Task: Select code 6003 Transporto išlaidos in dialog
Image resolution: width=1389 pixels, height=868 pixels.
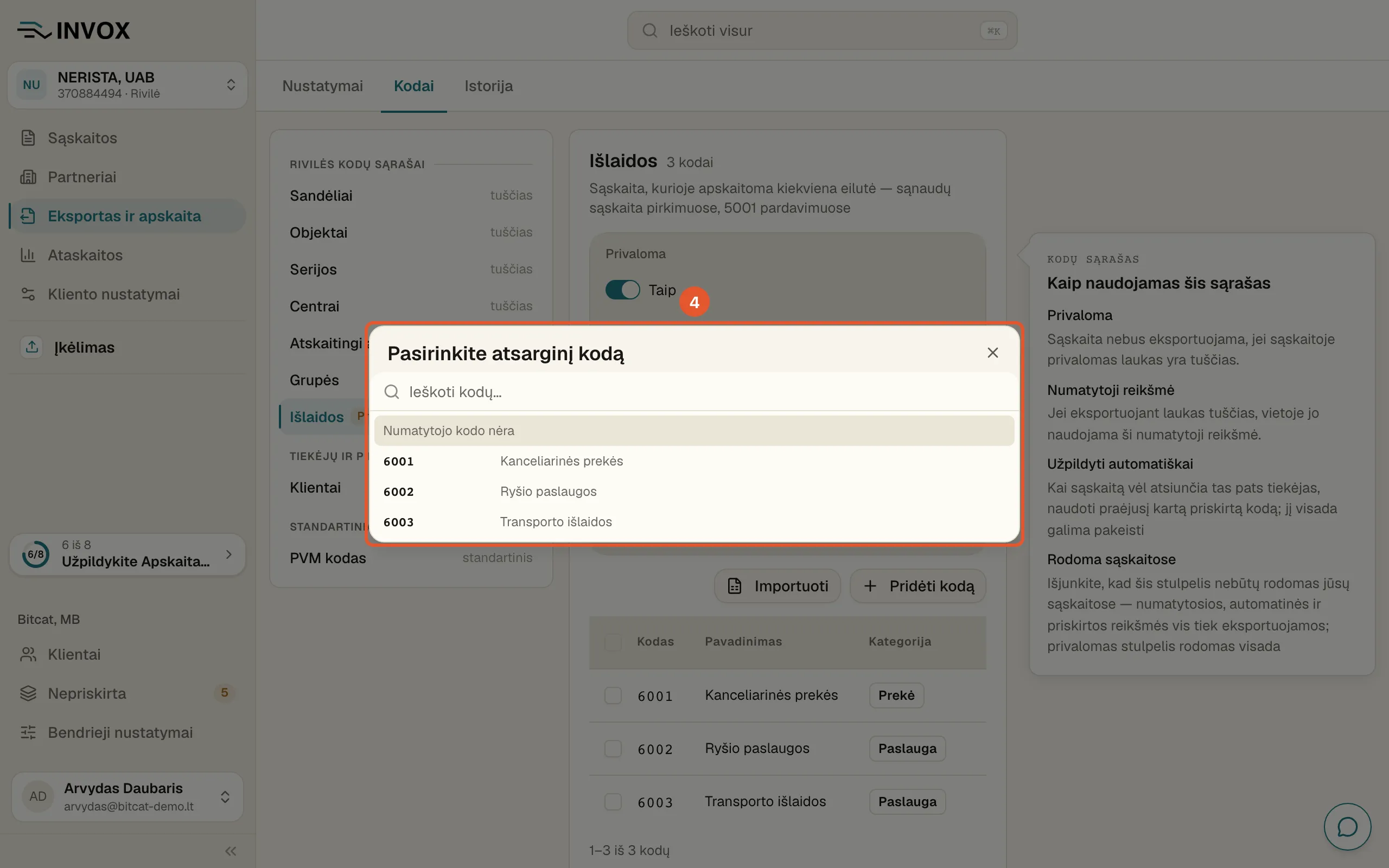Action: [x=694, y=522]
